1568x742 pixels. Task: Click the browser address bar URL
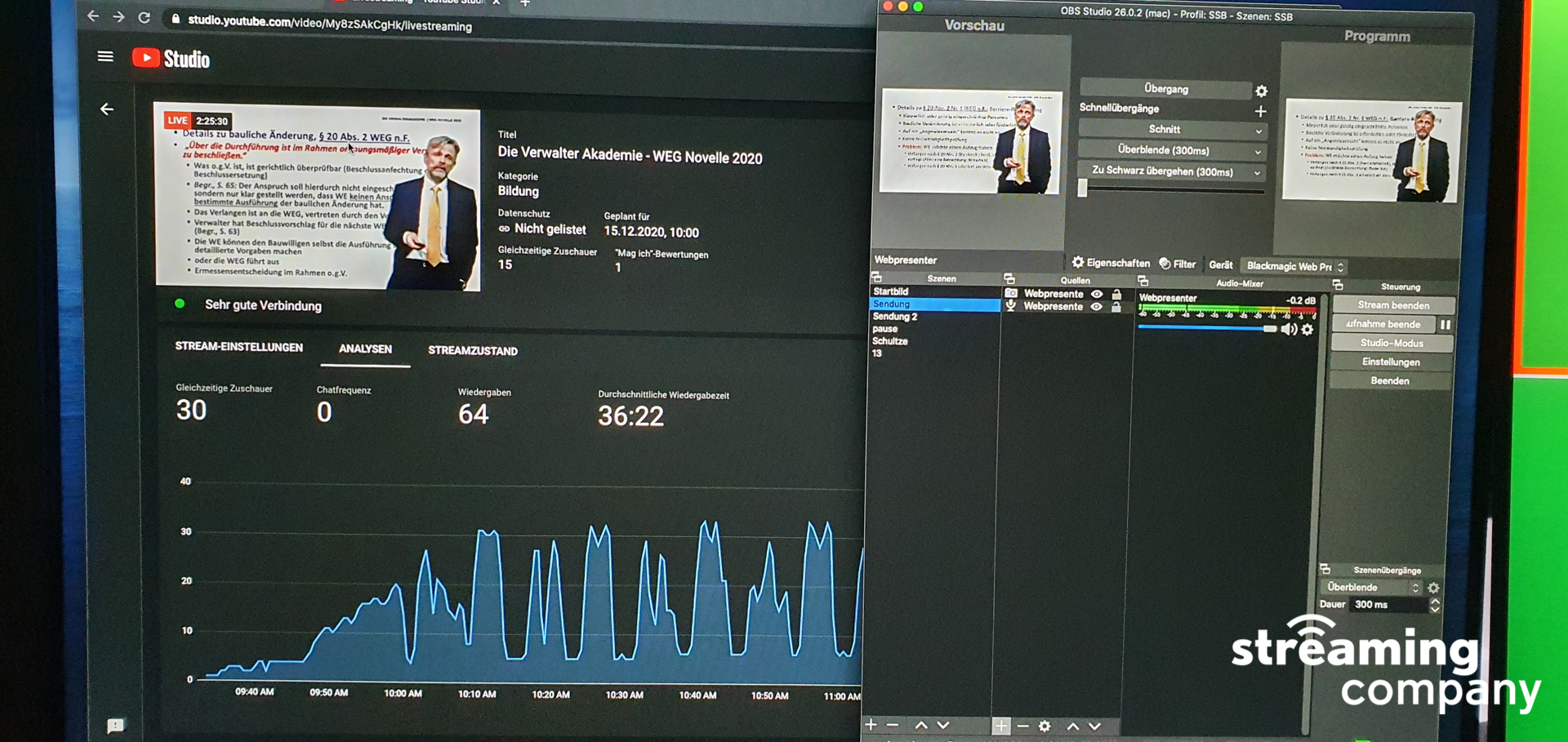click(x=330, y=24)
